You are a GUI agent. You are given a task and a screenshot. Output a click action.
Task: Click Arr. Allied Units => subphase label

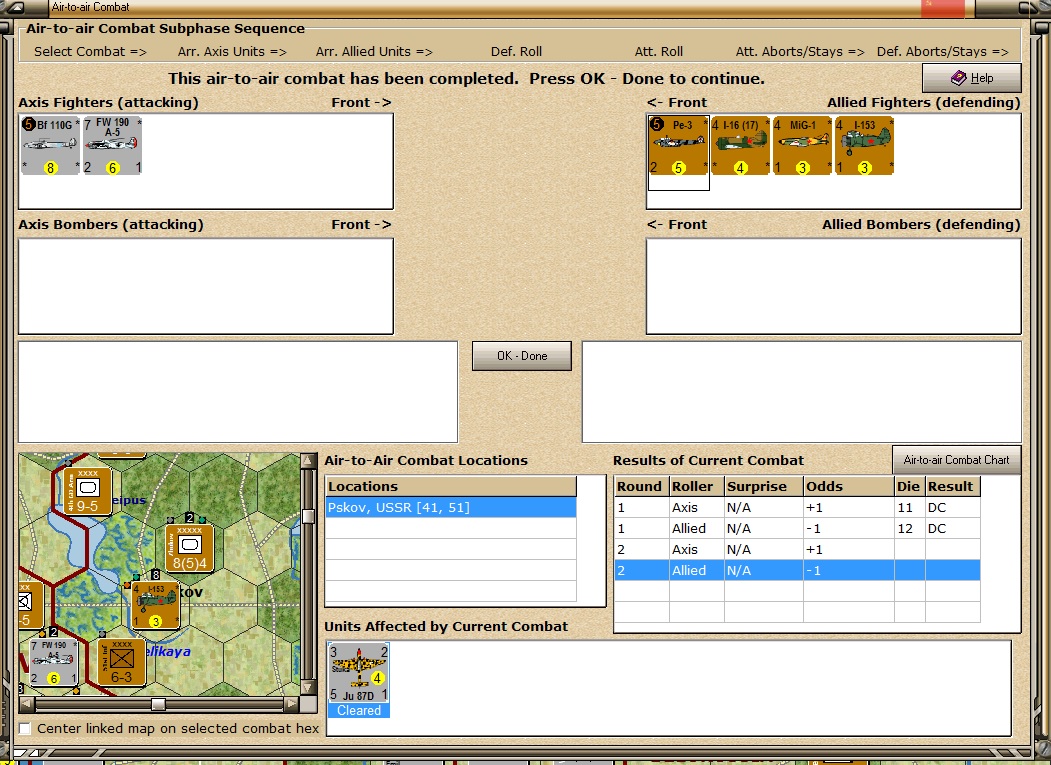[374, 52]
